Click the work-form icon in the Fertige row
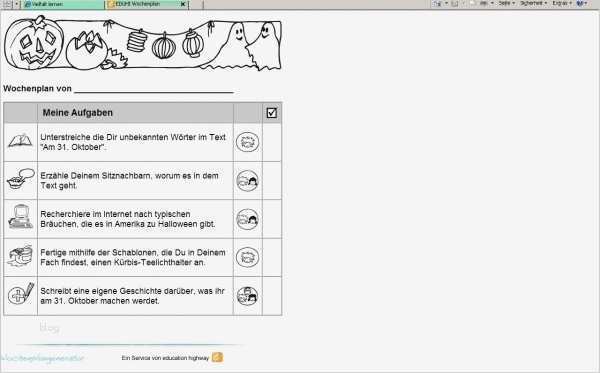Image resolution: width=600 pixels, height=373 pixels. pos(248,257)
